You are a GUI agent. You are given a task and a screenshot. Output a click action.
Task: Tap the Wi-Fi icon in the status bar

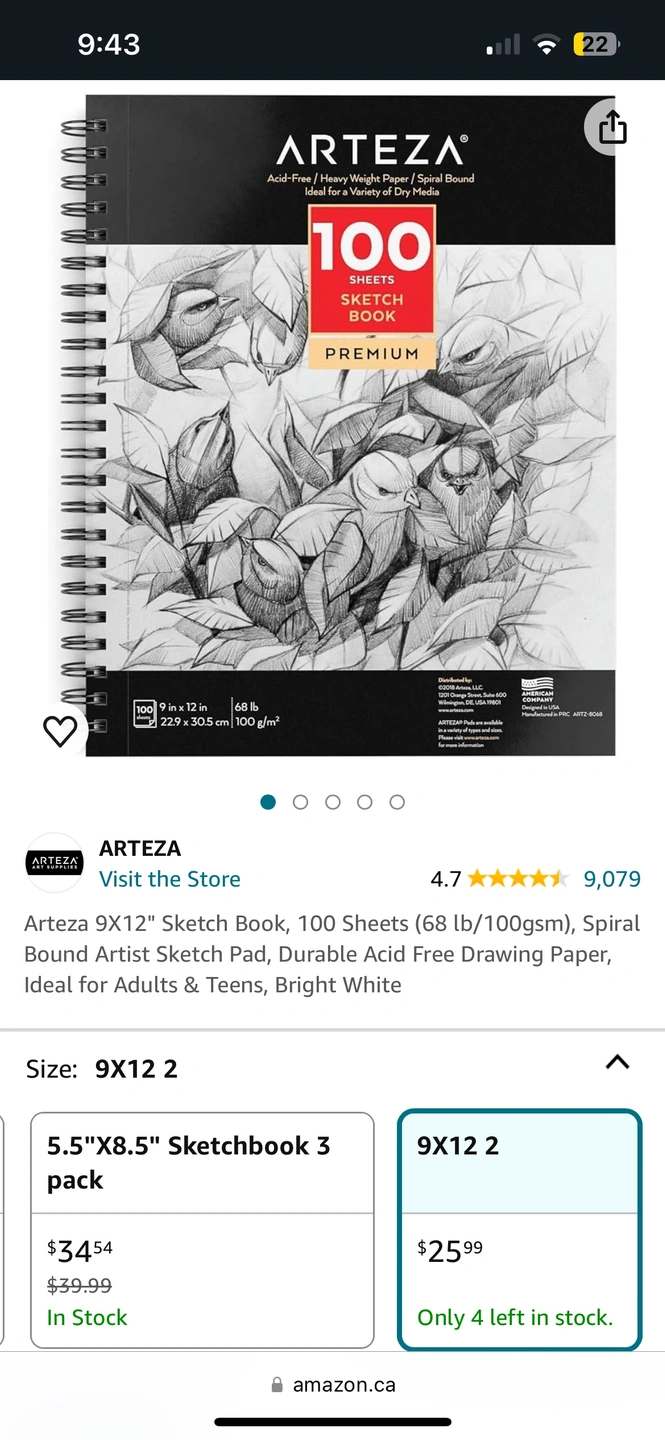546,44
